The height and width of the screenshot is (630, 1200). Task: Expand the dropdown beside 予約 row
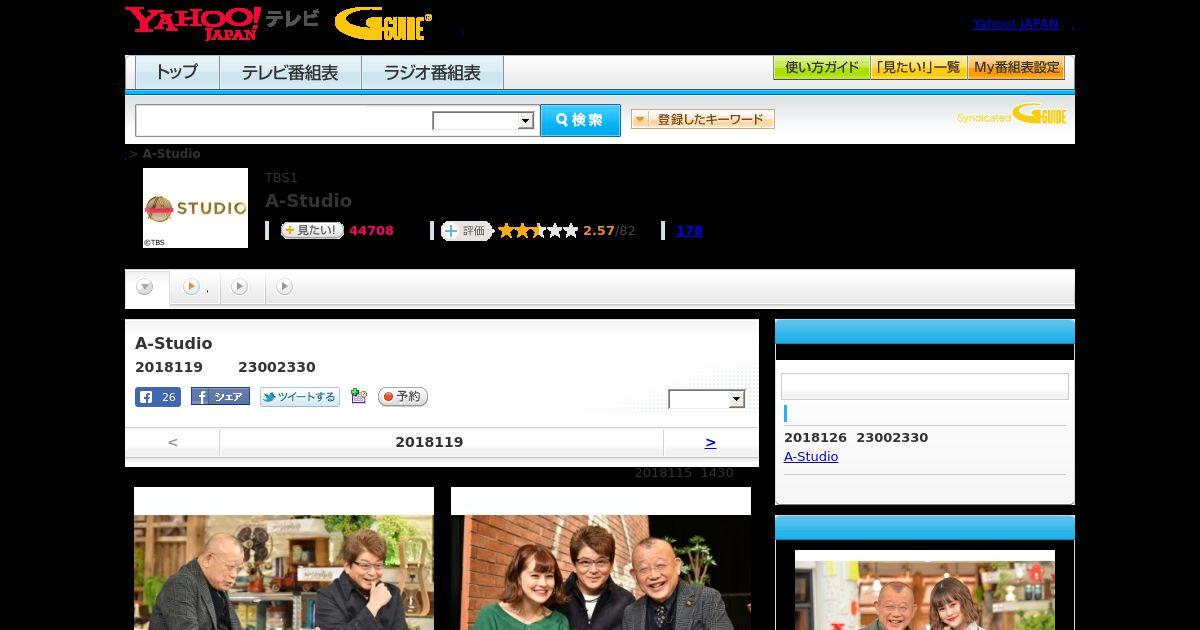point(707,399)
